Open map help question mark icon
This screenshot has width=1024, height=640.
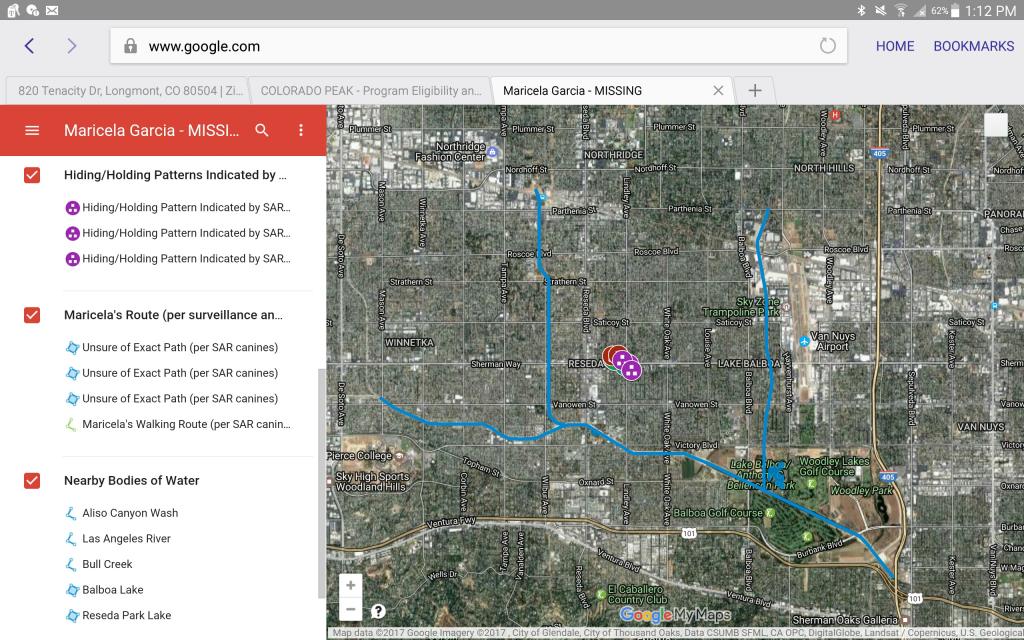point(378,611)
